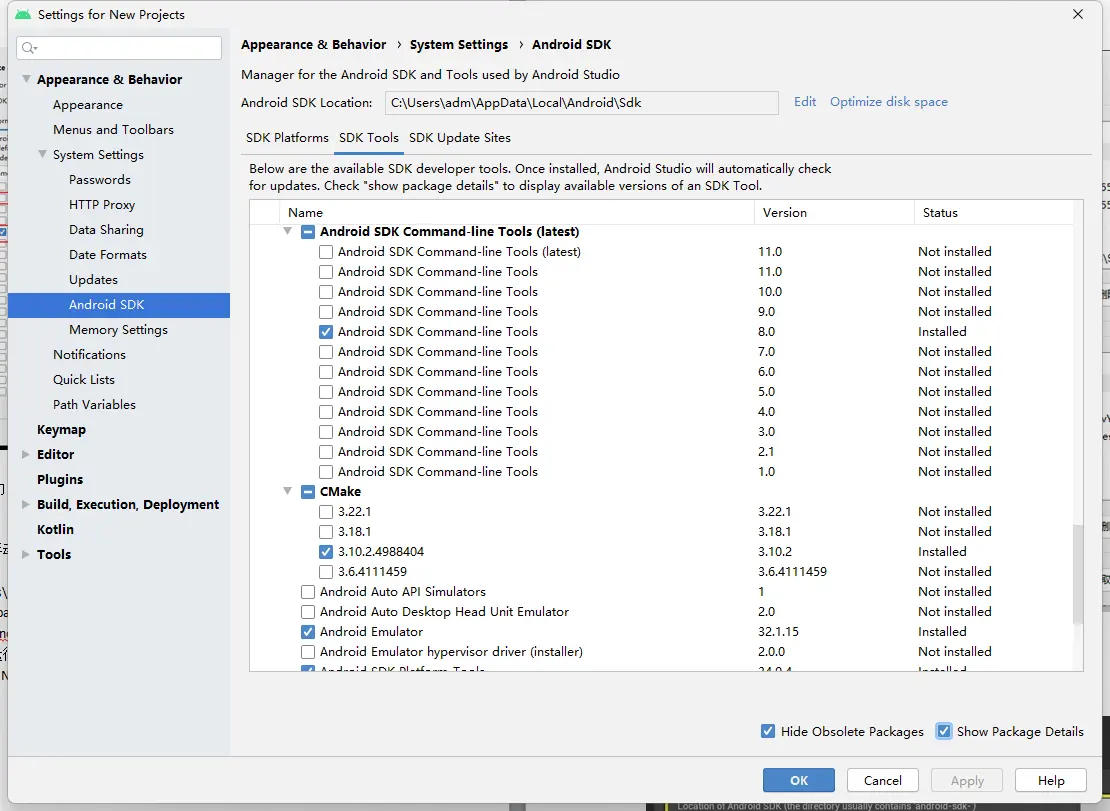Open SDK Update Sites tab

coord(459,138)
